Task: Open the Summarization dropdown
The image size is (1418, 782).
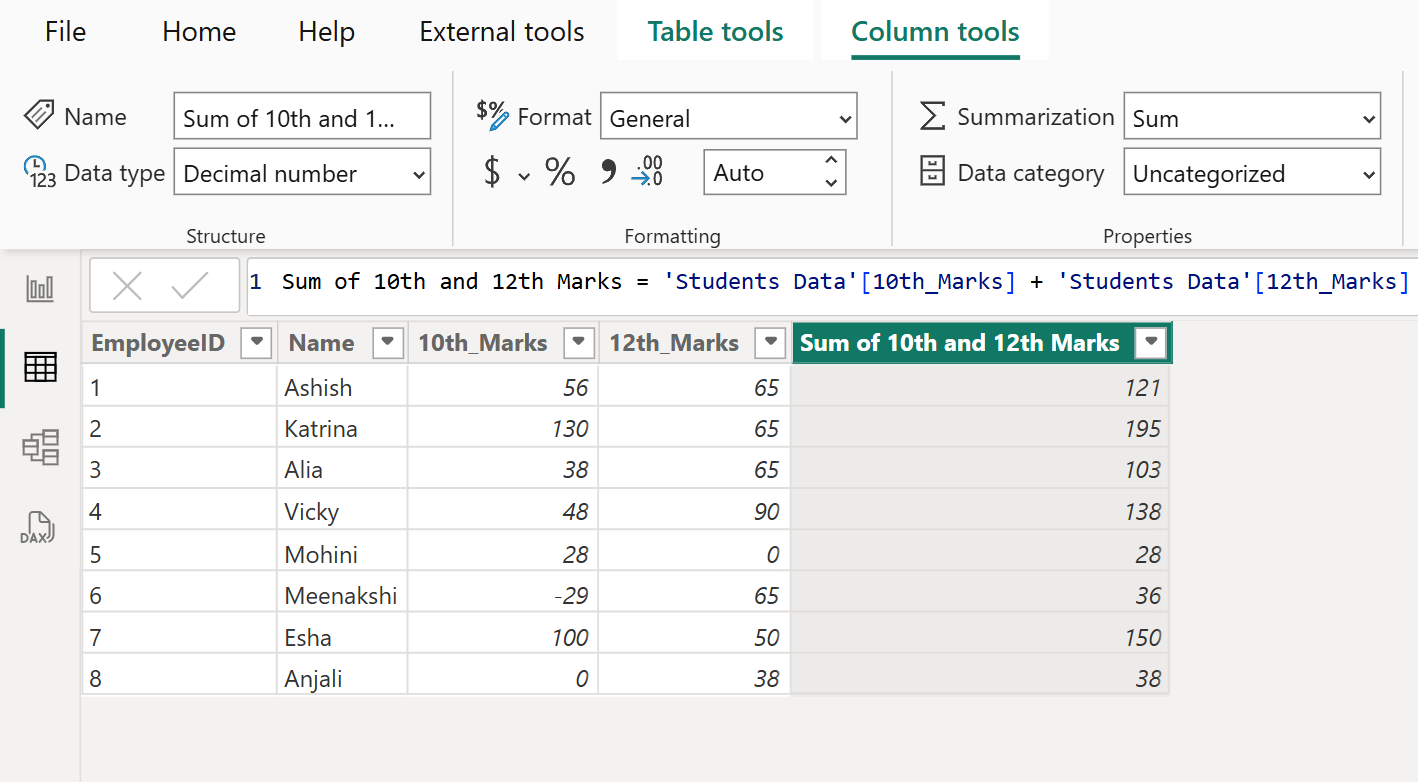Action: coord(1252,117)
